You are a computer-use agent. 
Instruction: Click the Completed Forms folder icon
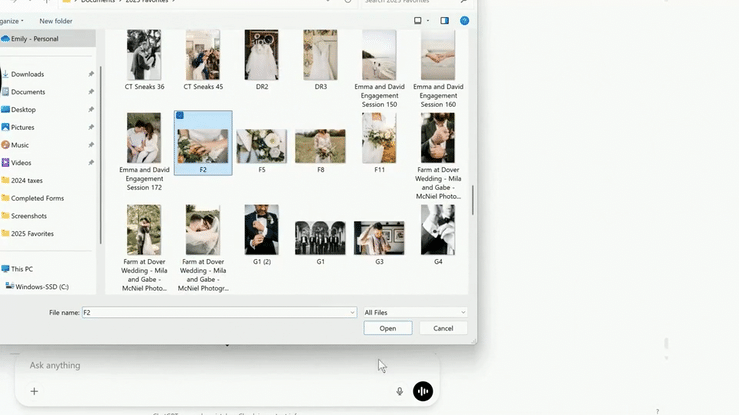click(x=5, y=198)
